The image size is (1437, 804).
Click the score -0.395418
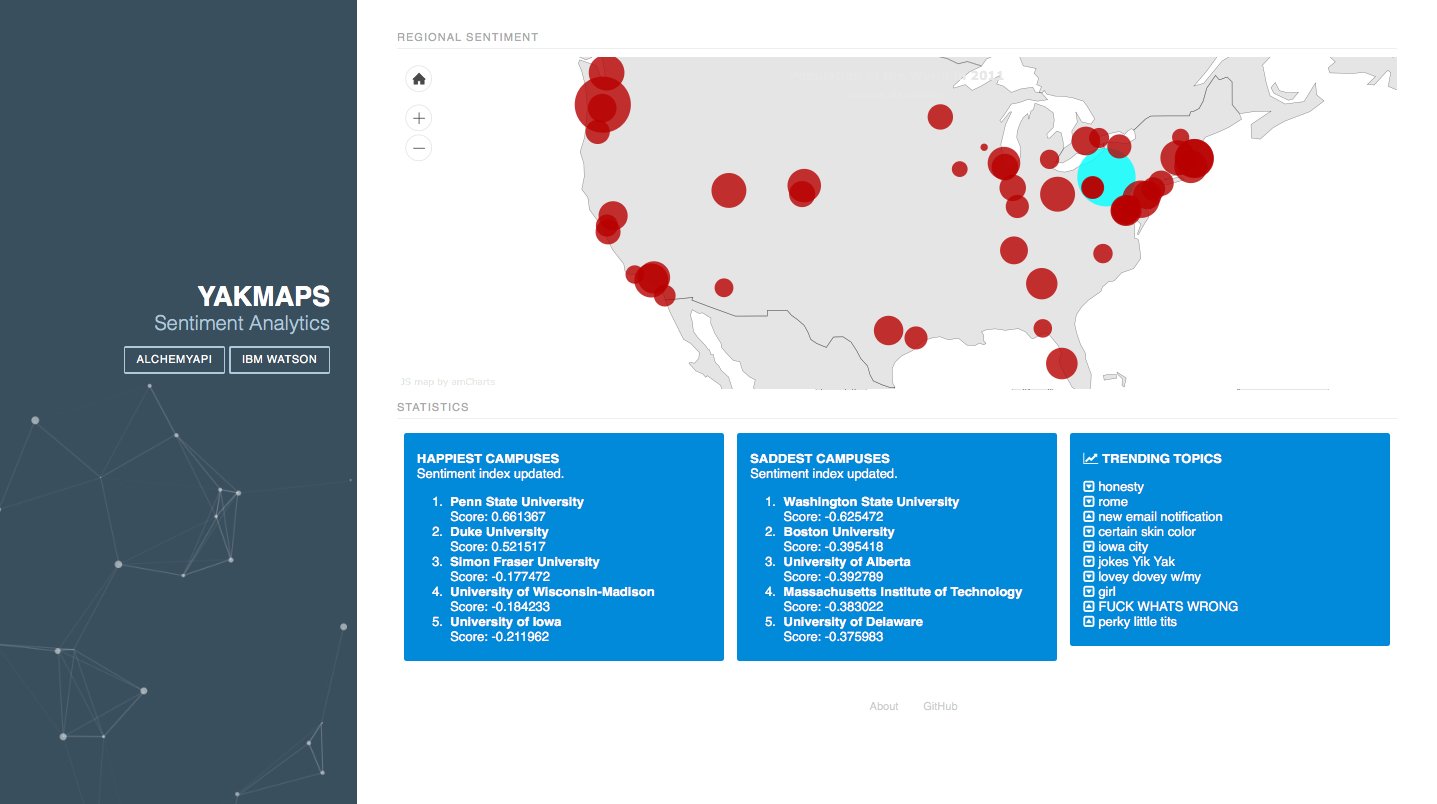click(x=853, y=547)
